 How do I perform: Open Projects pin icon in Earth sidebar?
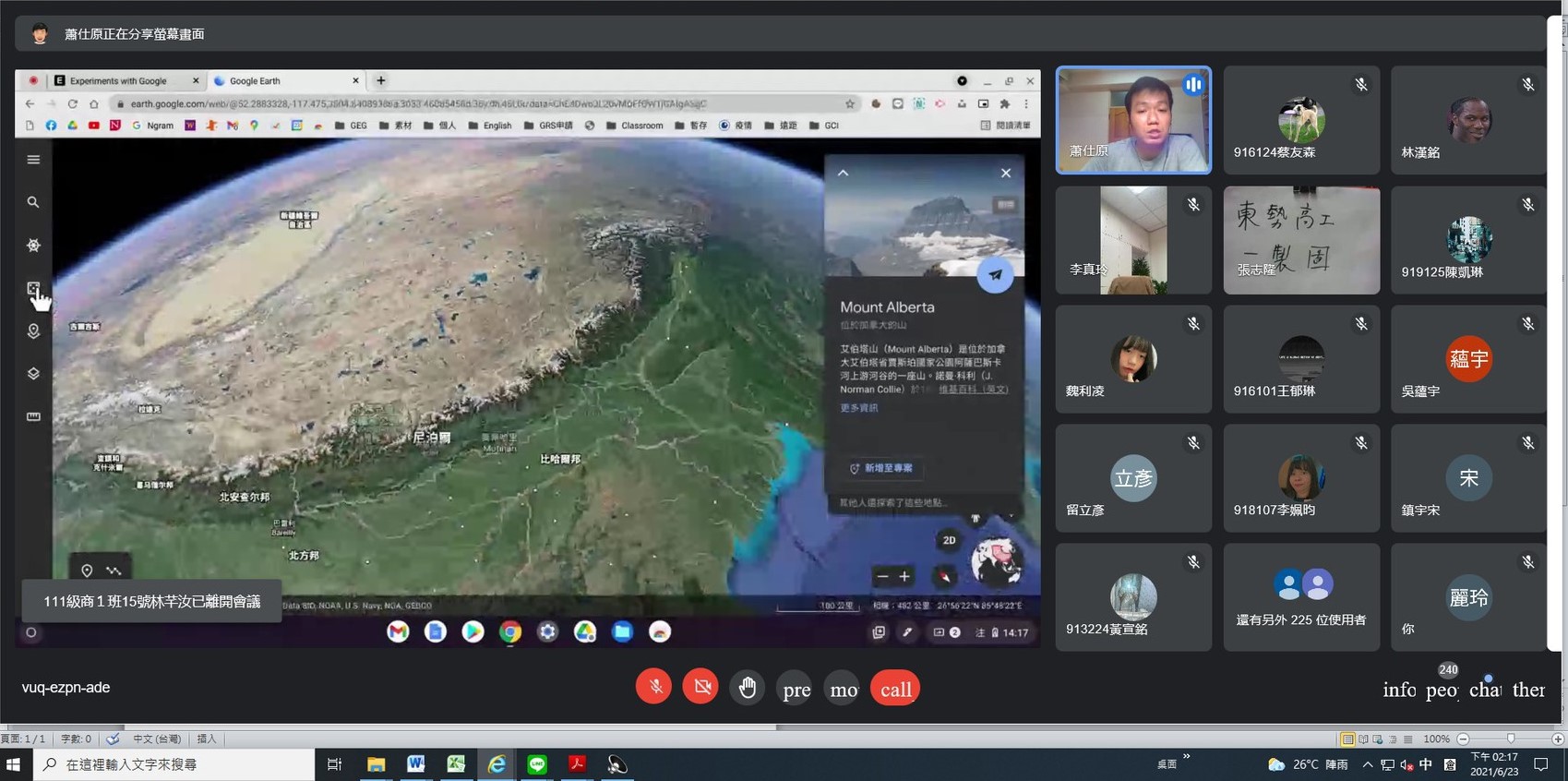click(x=33, y=330)
